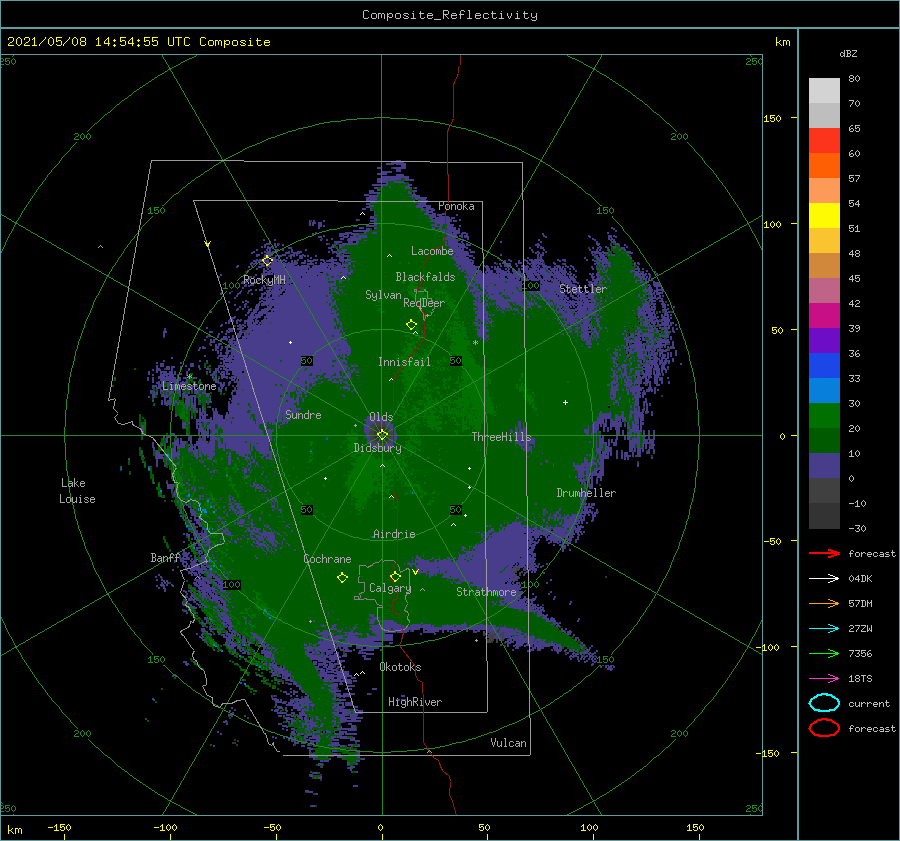This screenshot has width=900, height=841.
Task: Click the ThreeHills label
Action: click(x=502, y=437)
